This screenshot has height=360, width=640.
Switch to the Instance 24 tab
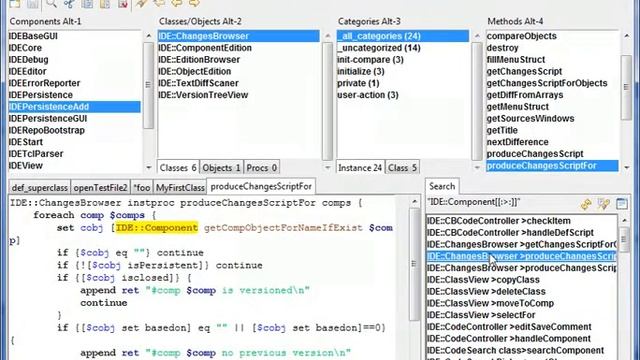click(x=360, y=168)
